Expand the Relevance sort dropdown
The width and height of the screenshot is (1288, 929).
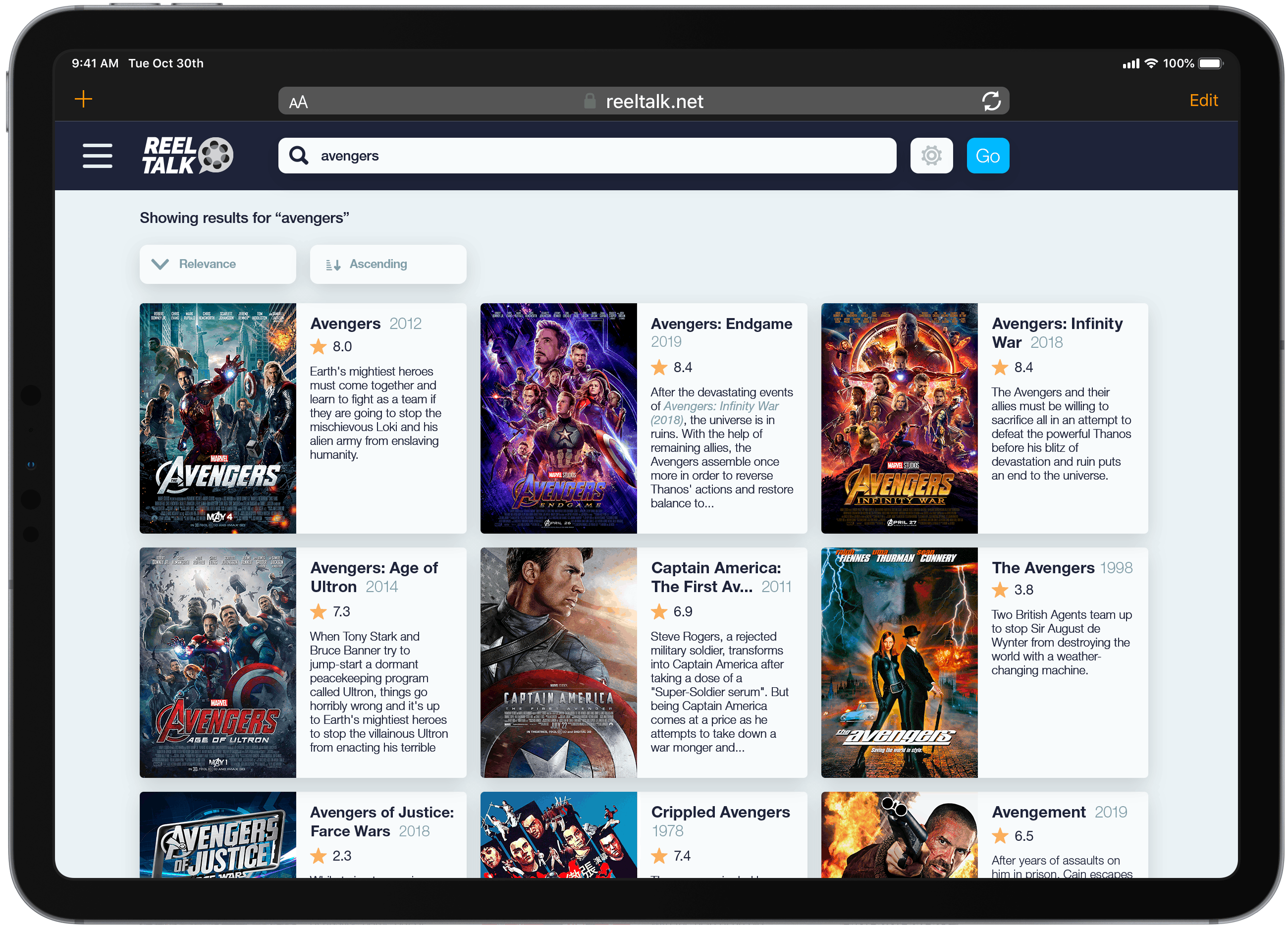pyautogui.click(x=217, y=264)
